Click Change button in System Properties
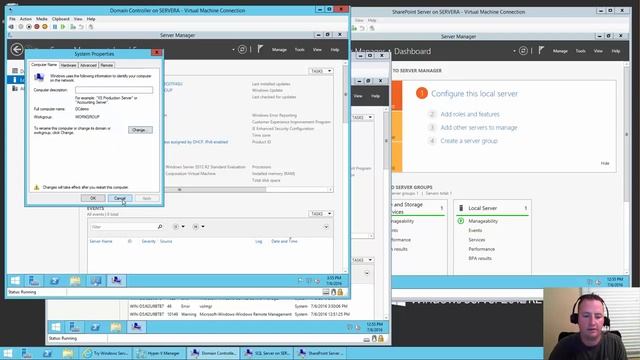The image size is (640, 360). (x=140, y=130)
